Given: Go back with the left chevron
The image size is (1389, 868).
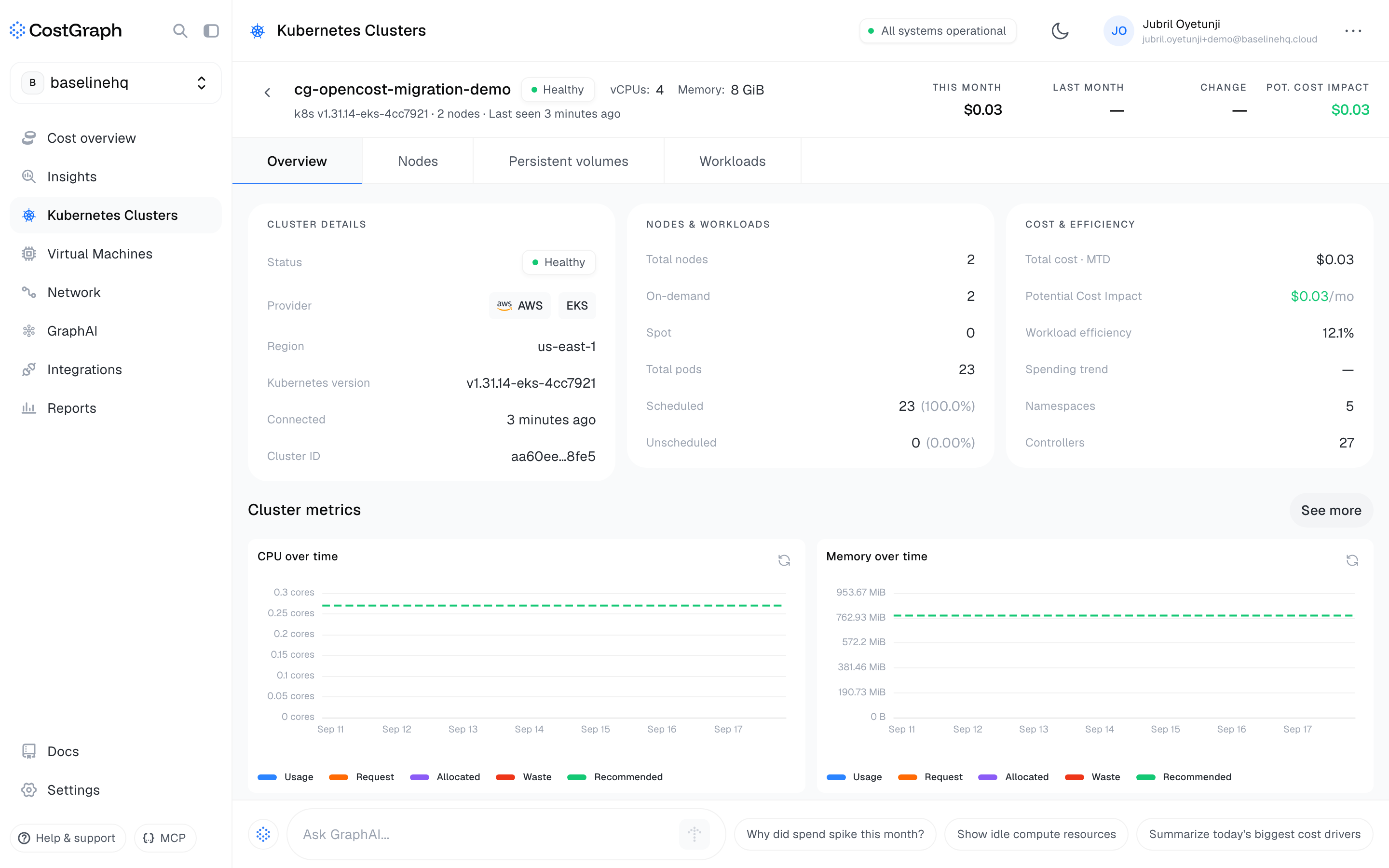Looking at the screenshot, I should pos(268,93).
